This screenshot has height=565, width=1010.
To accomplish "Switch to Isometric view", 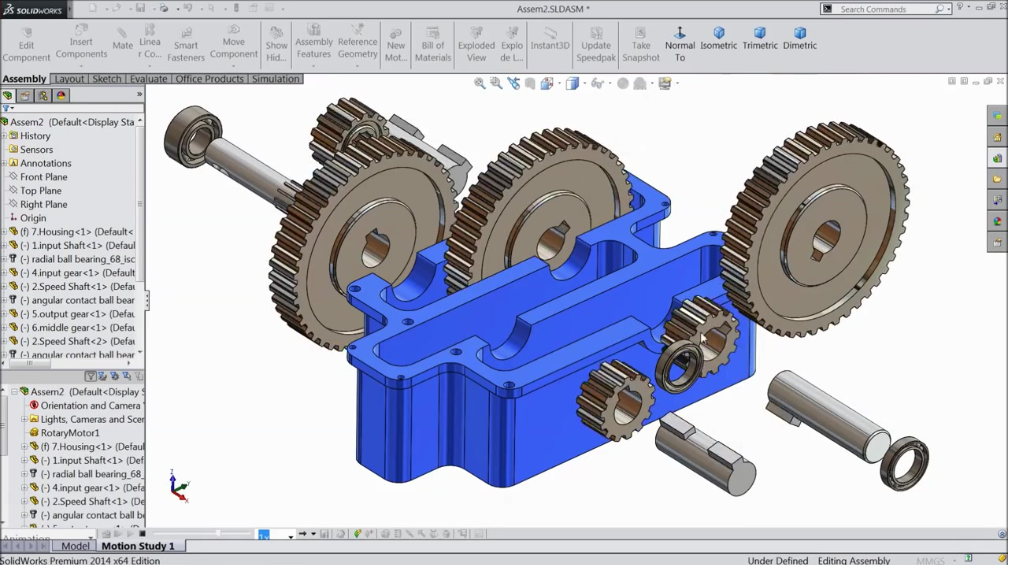I will pyautogui.click(x=718, y=39).
